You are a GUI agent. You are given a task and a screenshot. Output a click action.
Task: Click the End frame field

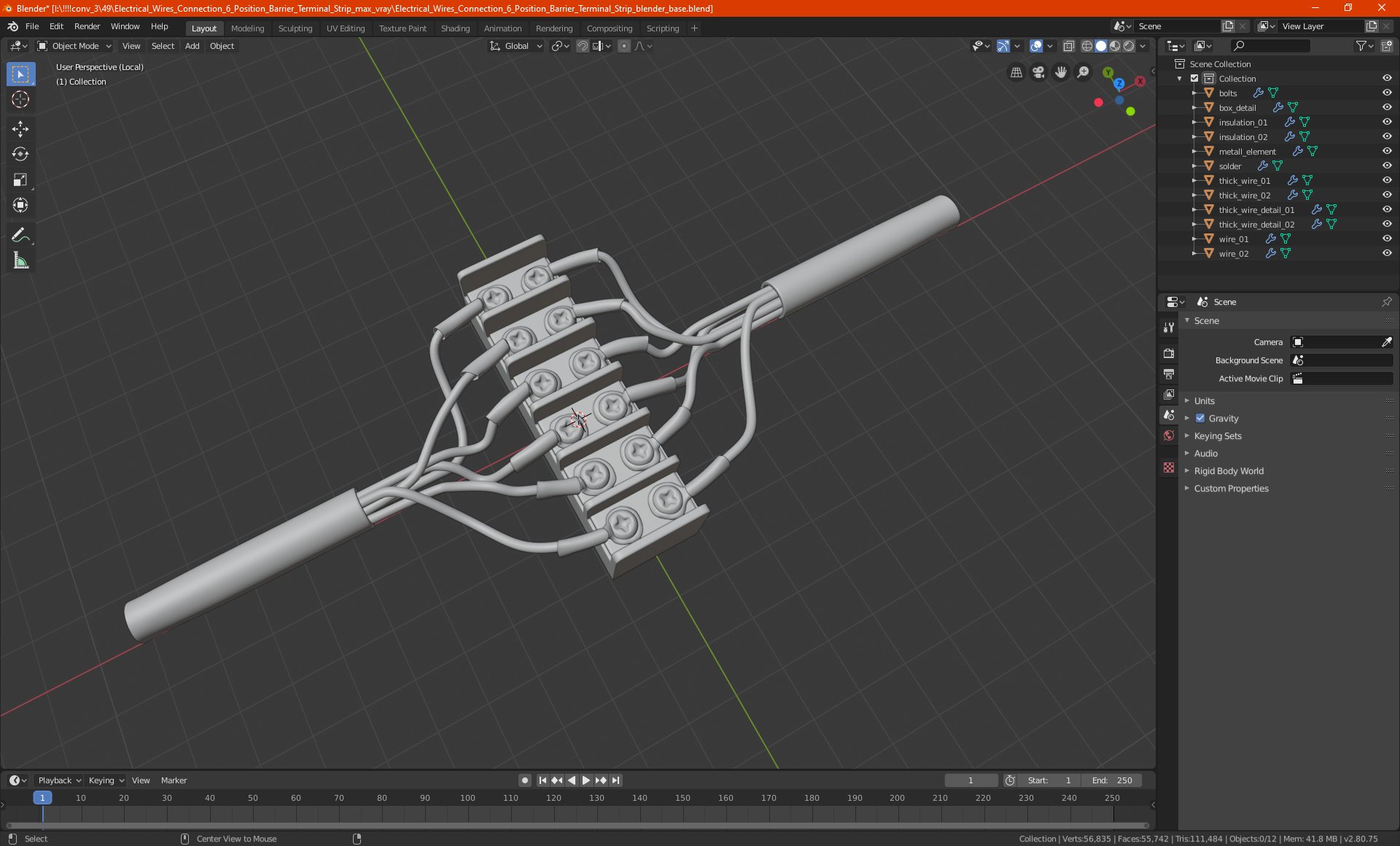[x=1112, y=780]
